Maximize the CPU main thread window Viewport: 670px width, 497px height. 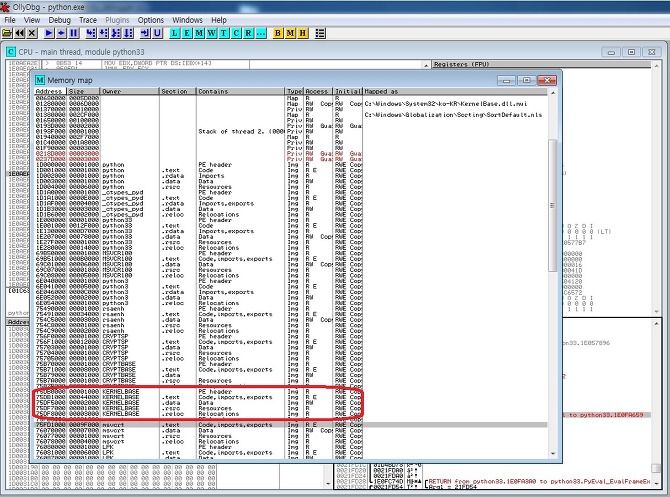[x=631, y=52]
